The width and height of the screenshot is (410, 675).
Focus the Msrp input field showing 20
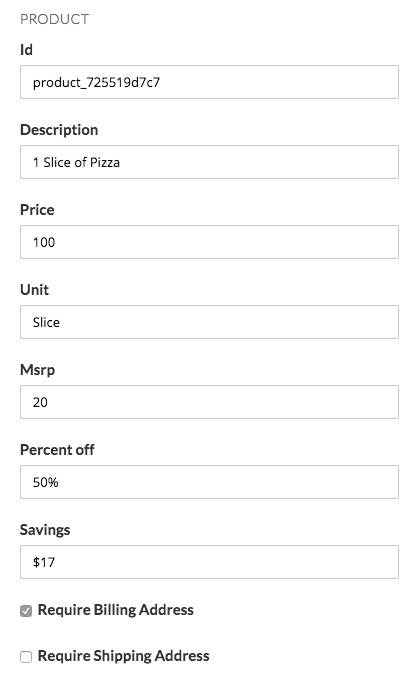click(x=209, y=402)
